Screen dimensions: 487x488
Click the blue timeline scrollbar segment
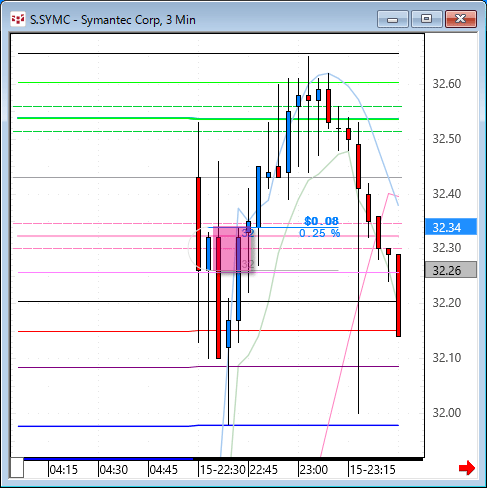[x=108, y=459]
